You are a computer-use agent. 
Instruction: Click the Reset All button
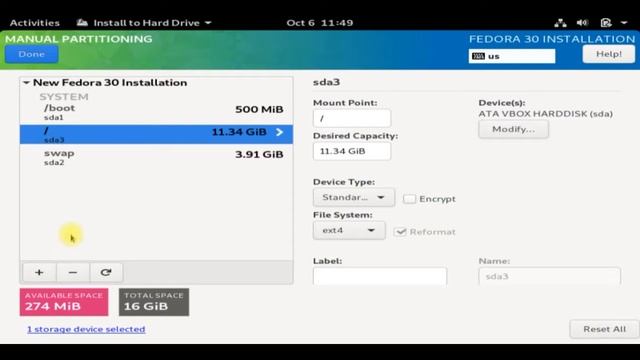[604, 329]
